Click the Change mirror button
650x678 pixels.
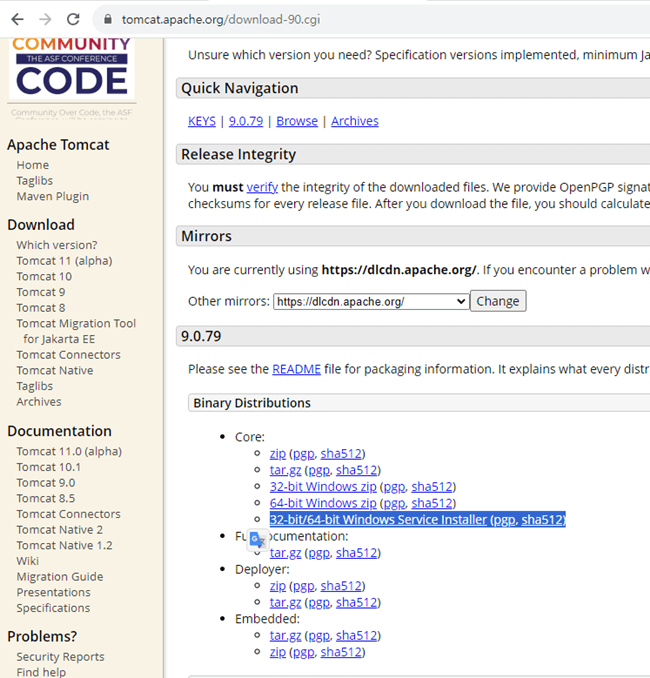(x=498, y=301)
